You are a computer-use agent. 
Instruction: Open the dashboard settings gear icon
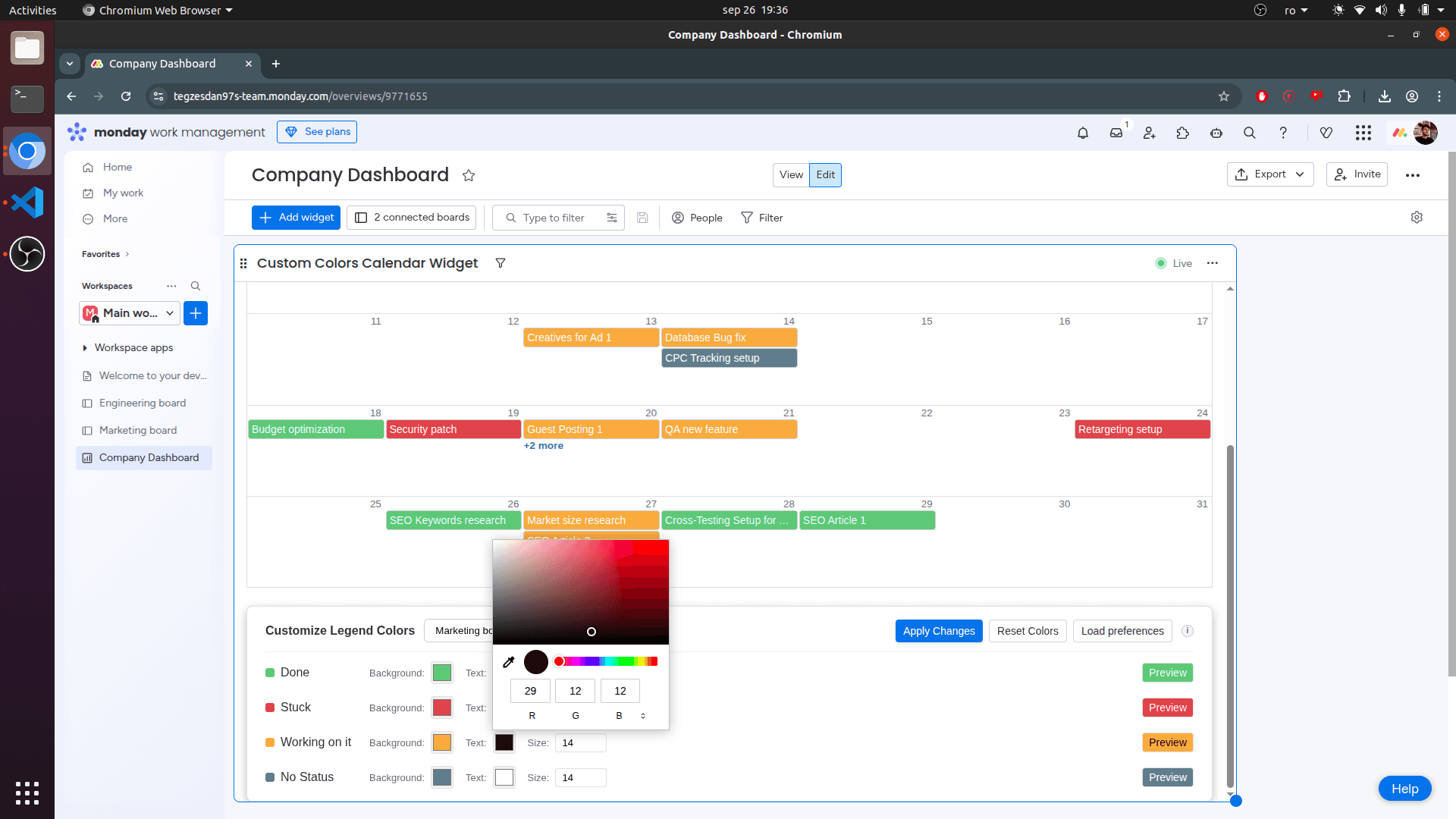[1417, 218]
